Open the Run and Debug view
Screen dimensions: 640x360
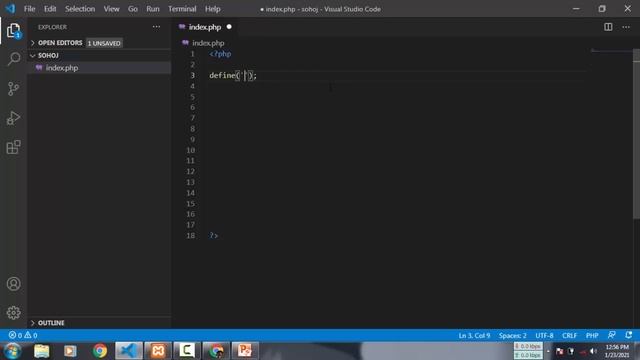coord(13,118)
